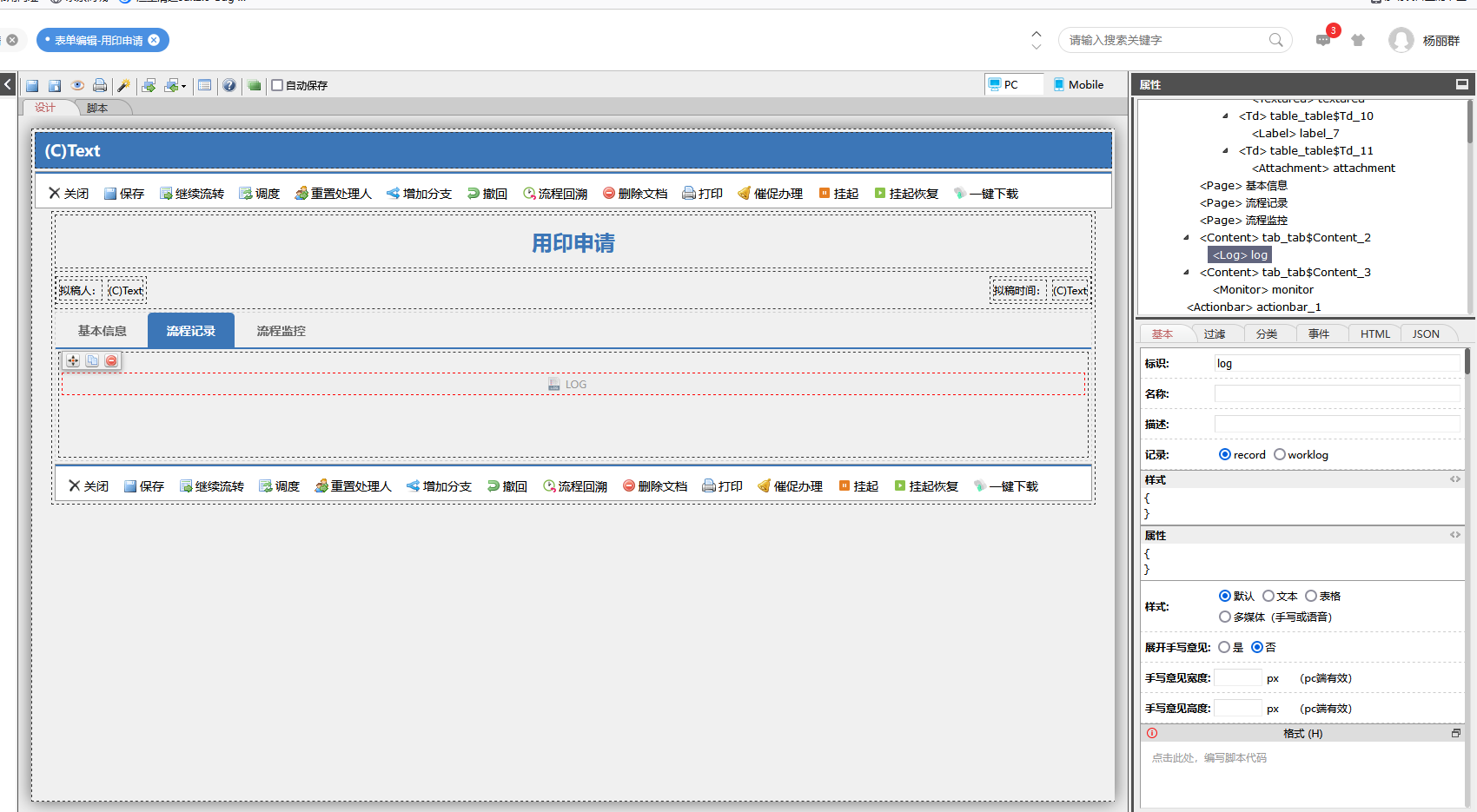Image resolution: width=1477 pixels, height=812 pixels.
Task: Click the 名称 input field
Action: (1337, 393)
